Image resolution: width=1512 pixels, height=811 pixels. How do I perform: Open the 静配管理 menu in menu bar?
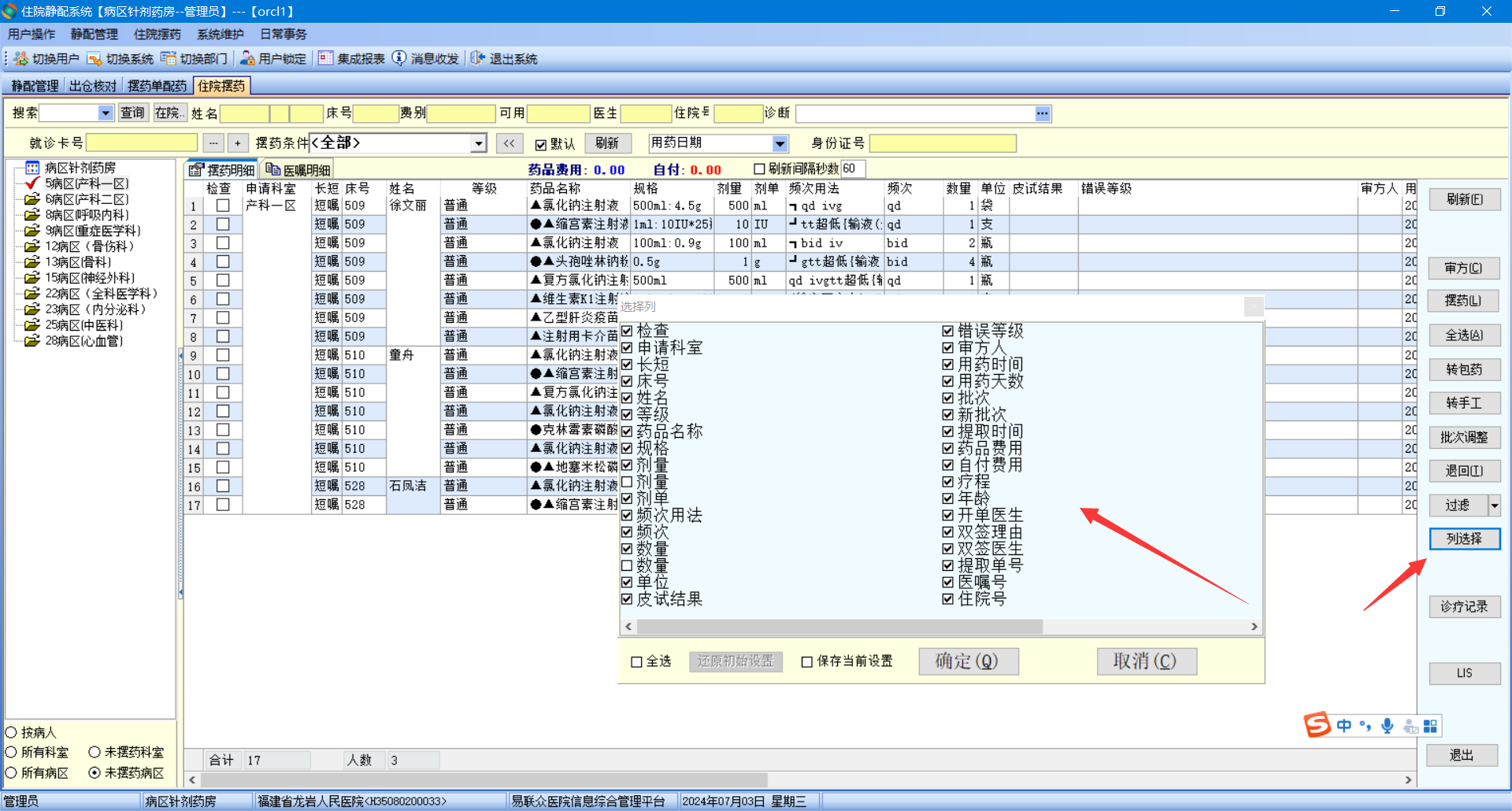click(x=94, y=35)
